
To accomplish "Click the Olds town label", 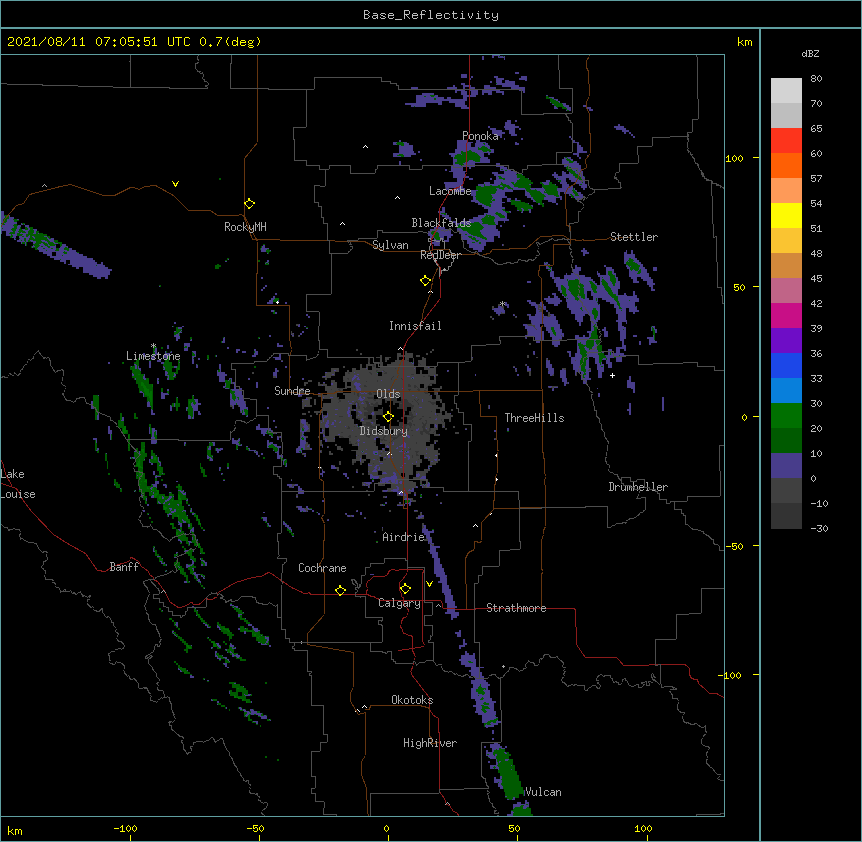I will 388,394.
